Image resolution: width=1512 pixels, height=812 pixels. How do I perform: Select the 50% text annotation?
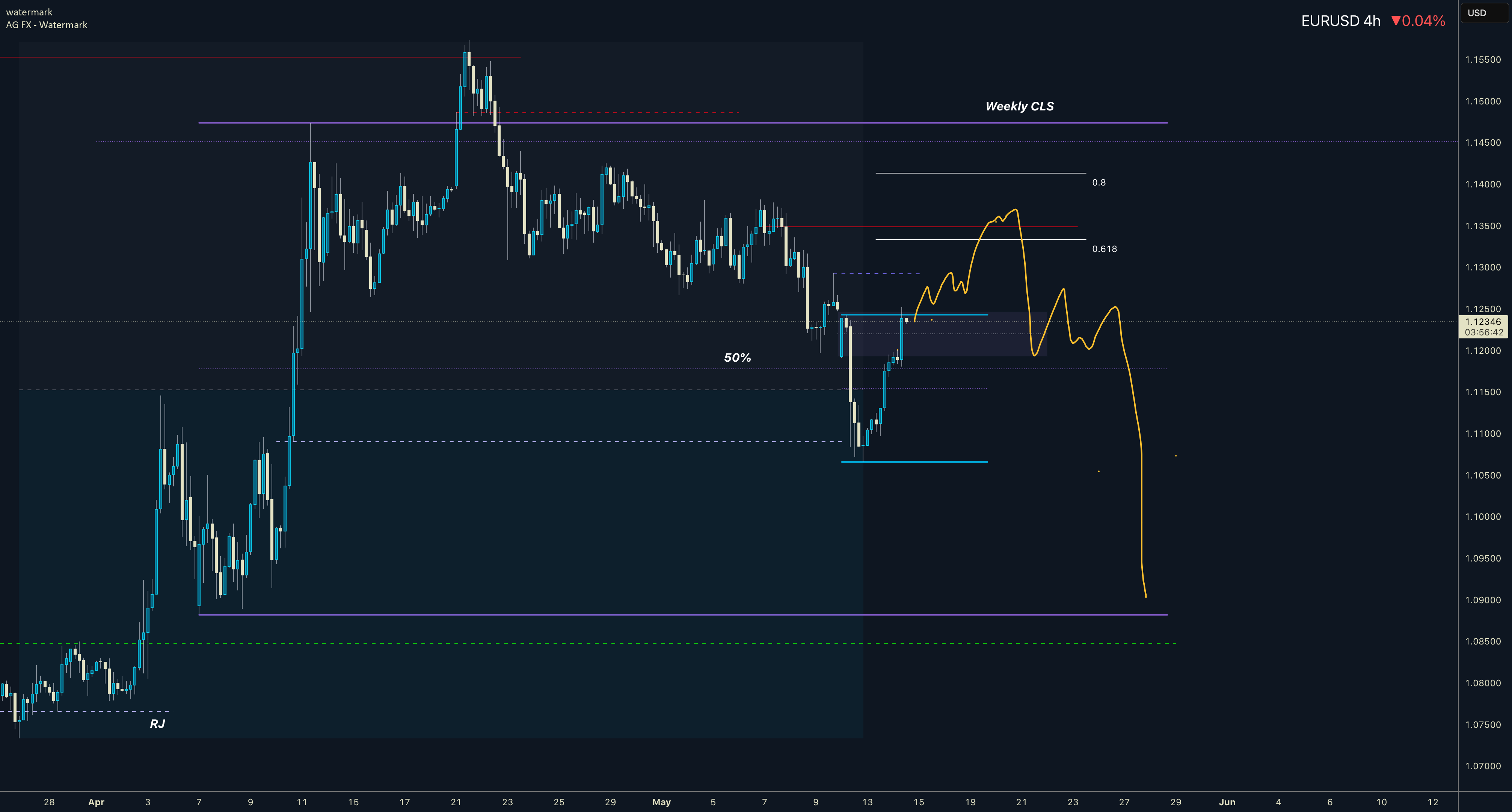click(x=737, y=358)
